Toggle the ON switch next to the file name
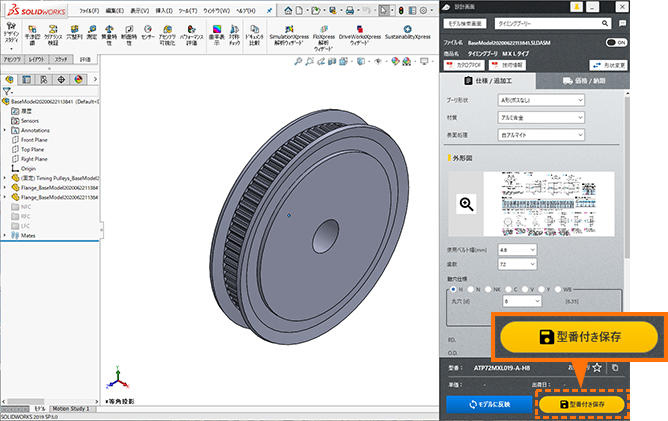Viewport: 668px width, 421px height. click(615, 43)
